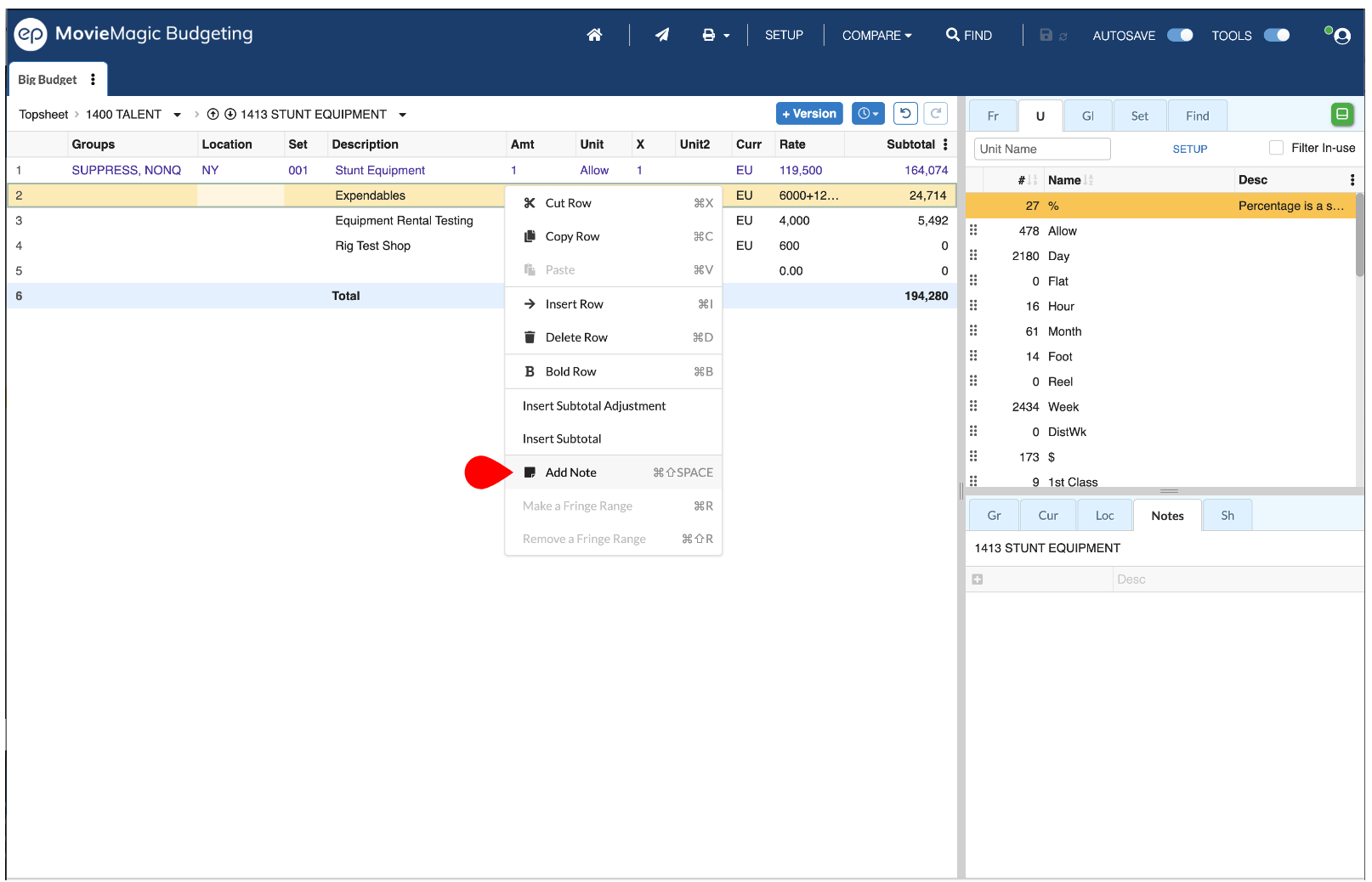Toggle the TOOLS switch
The image size is (1372, 882).
point(1277,35)
